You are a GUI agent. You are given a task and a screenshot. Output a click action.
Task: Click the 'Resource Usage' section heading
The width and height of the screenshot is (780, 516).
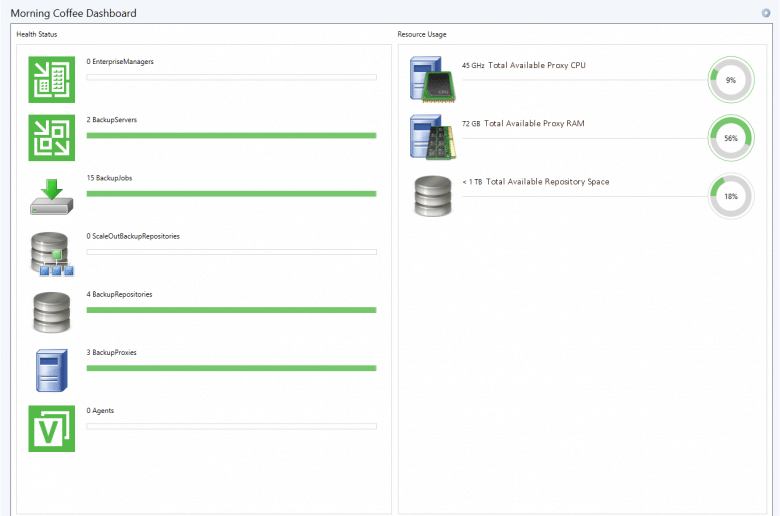pyautogui.click(x=422, y=34)
